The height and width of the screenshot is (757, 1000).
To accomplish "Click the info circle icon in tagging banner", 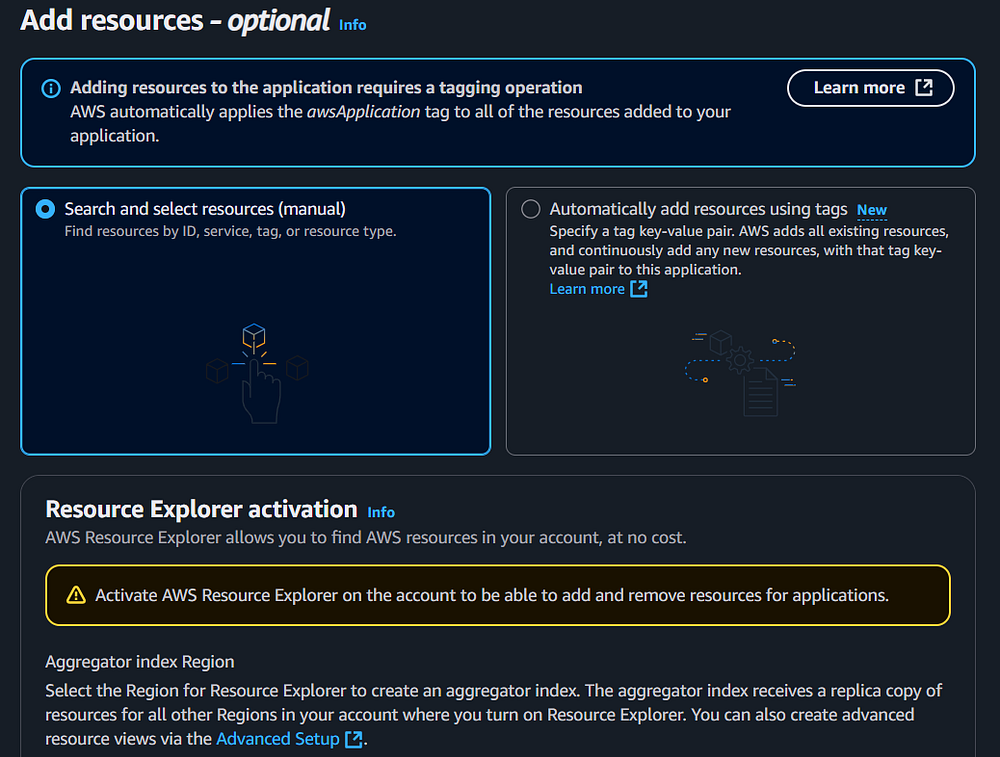I will point(50,89).
